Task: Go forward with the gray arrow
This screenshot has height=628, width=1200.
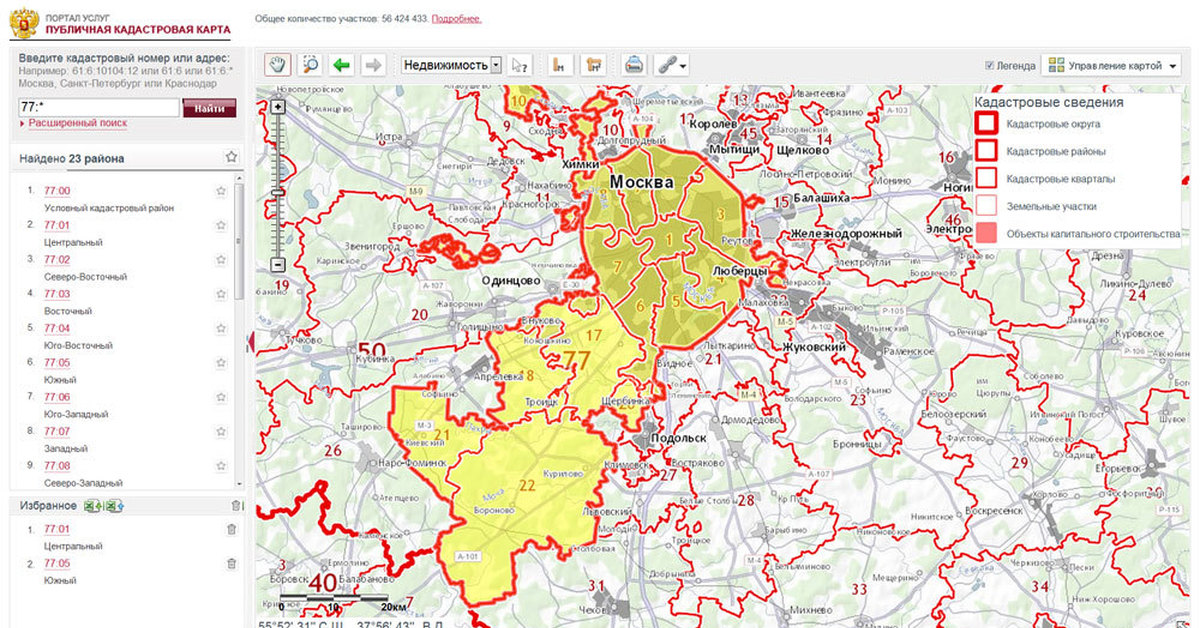Action: coord(374,65)
